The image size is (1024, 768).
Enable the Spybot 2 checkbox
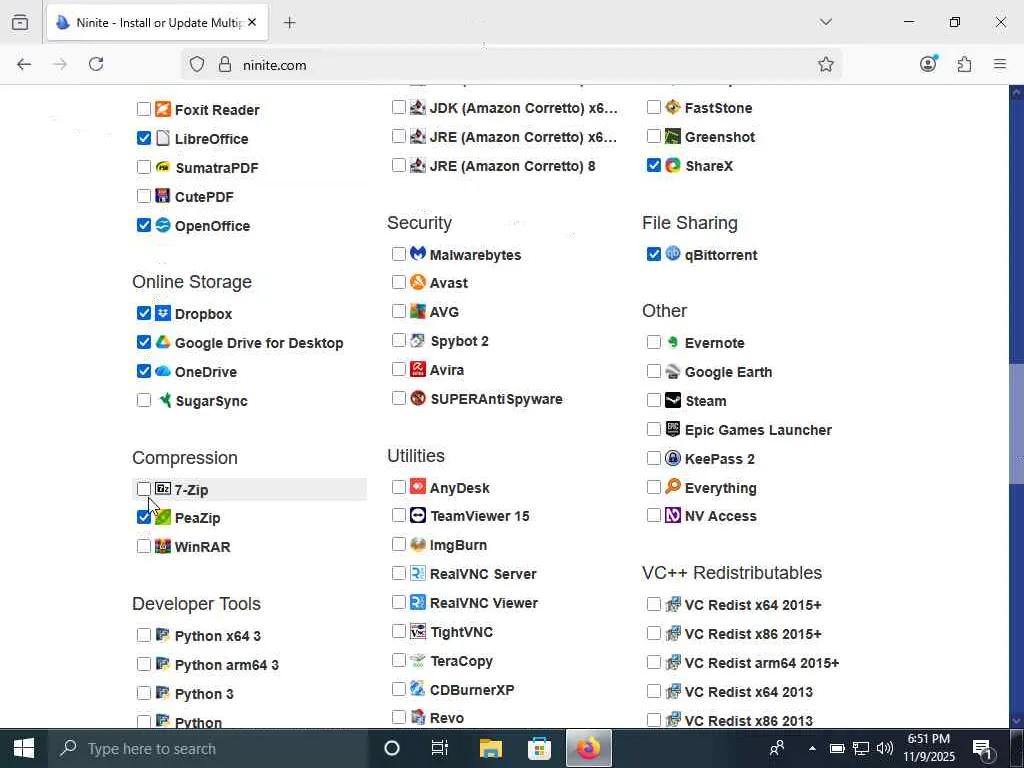click(398, 340)
